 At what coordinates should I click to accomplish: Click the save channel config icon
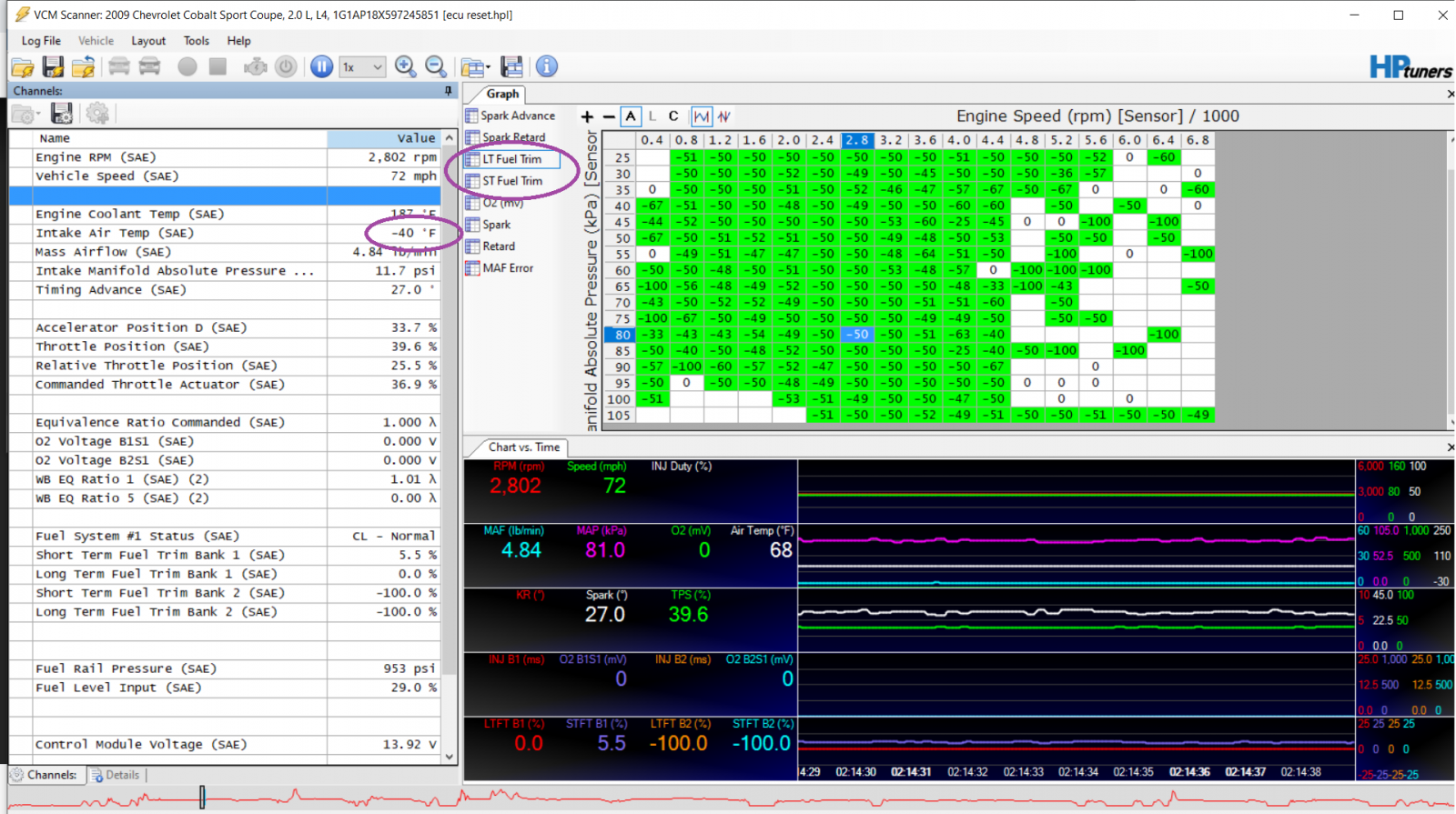click(62, 114)
